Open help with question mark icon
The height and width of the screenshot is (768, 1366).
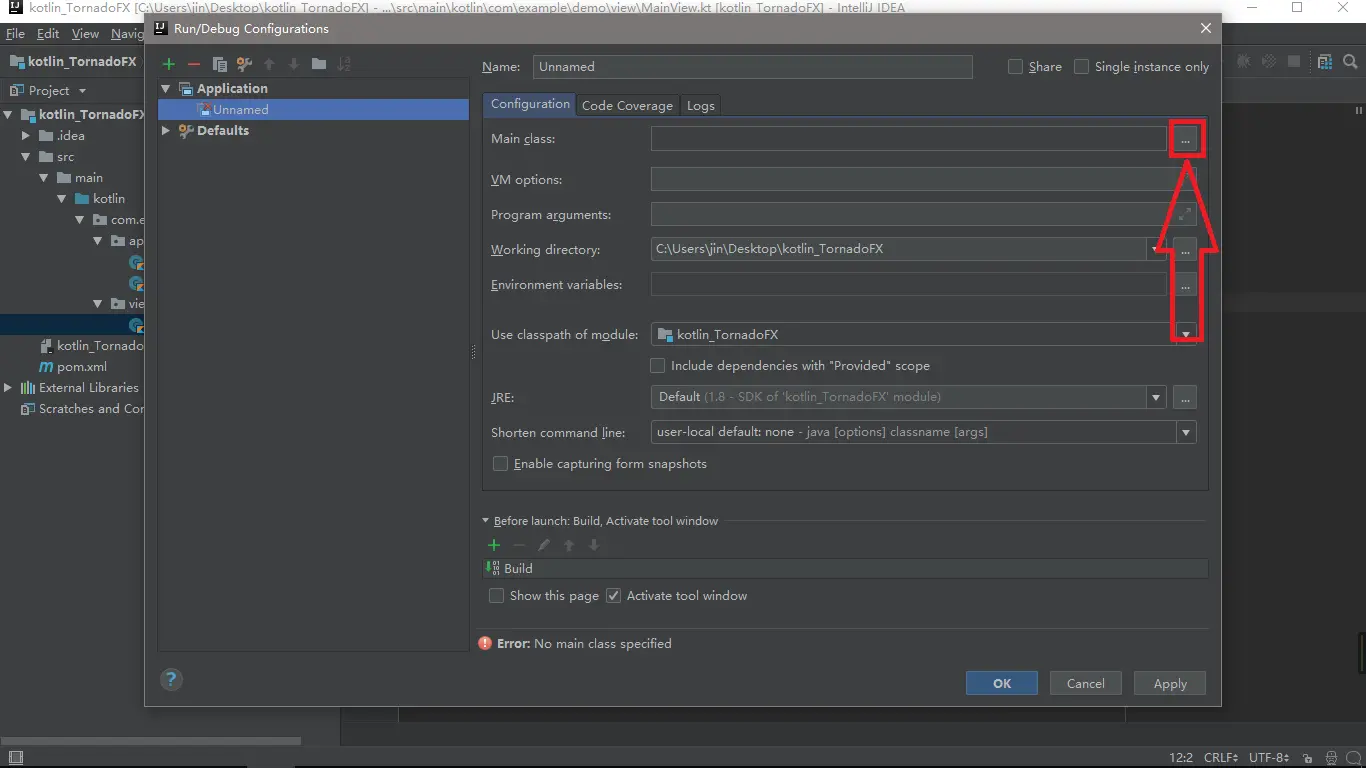(171, 679)
